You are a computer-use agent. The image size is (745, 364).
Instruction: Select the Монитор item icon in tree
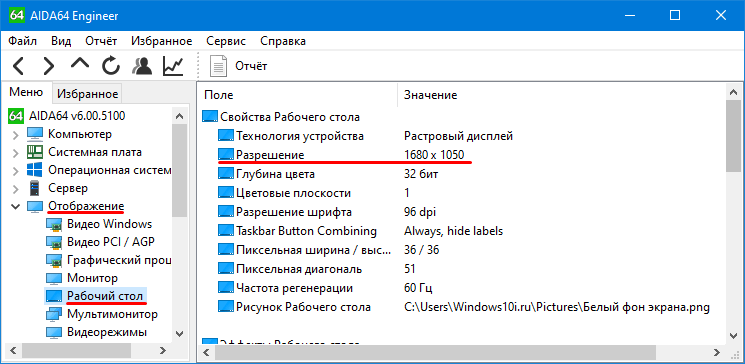click(x=55, y=278)
